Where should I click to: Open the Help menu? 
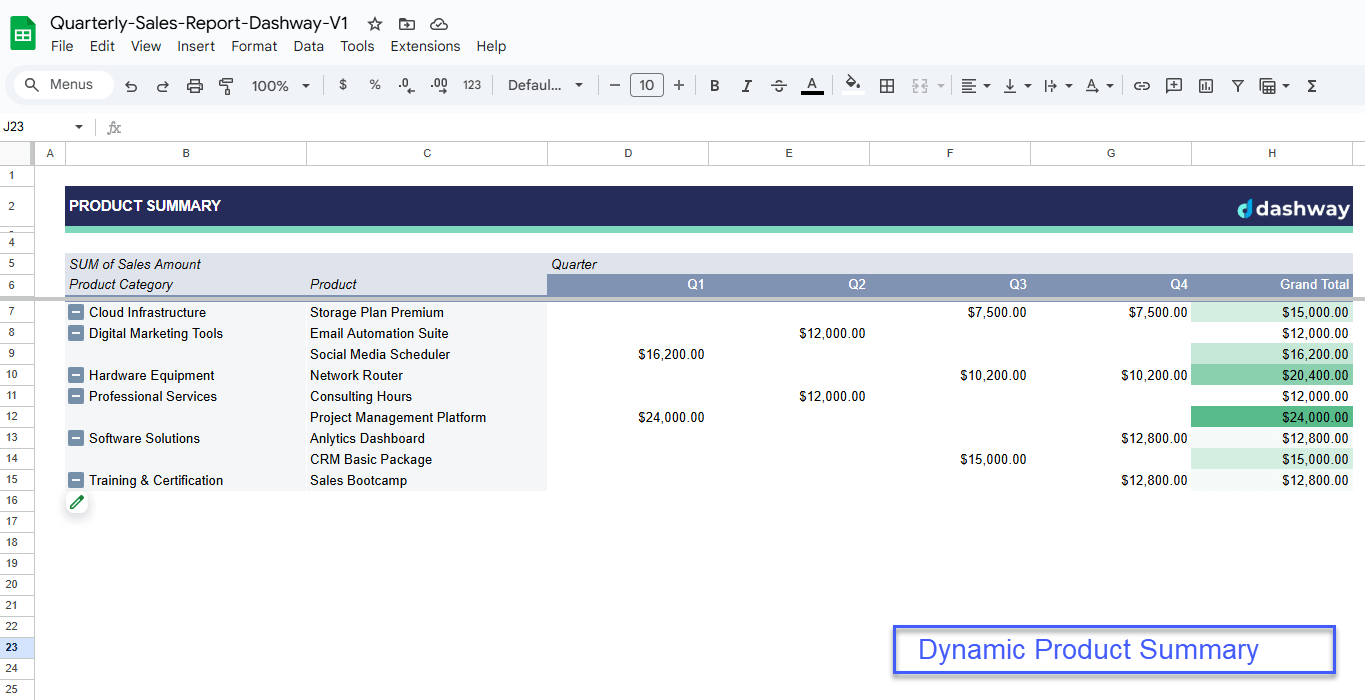click(x=491, y=46)
